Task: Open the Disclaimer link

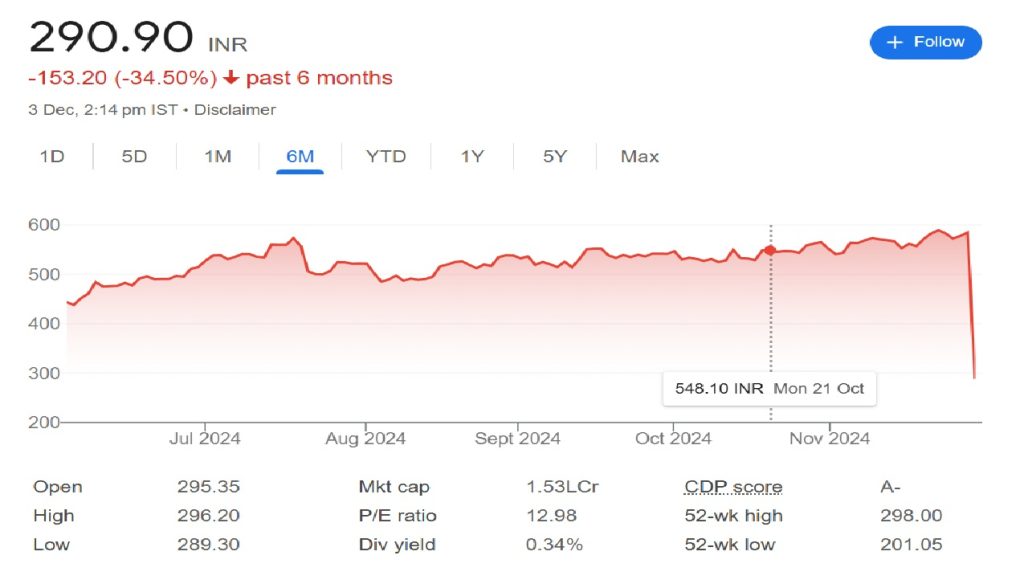Action: pos(236,110)
